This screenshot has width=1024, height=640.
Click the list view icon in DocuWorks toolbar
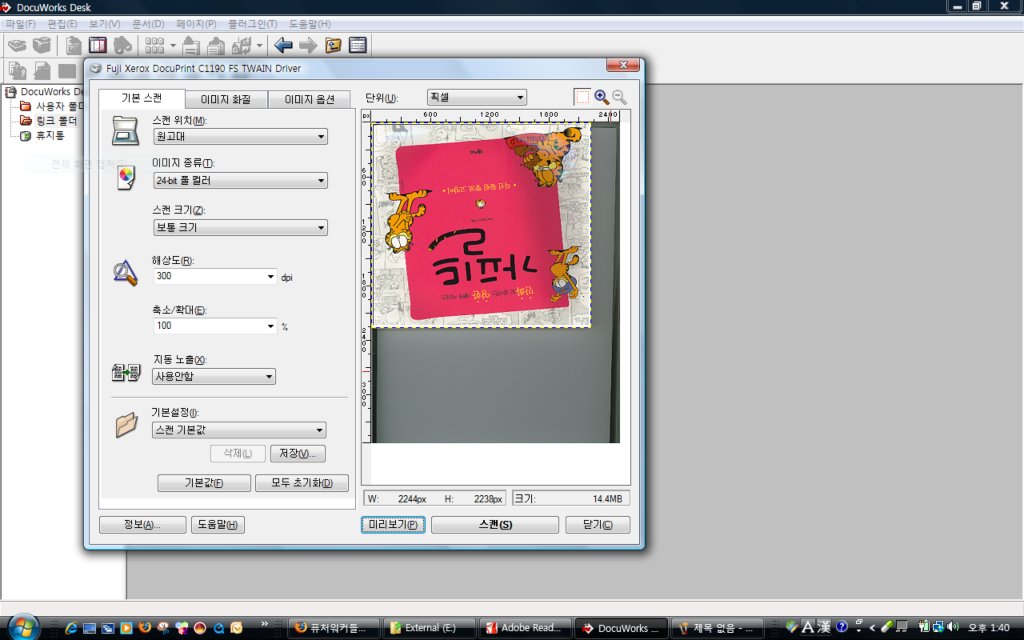(358, 45)
